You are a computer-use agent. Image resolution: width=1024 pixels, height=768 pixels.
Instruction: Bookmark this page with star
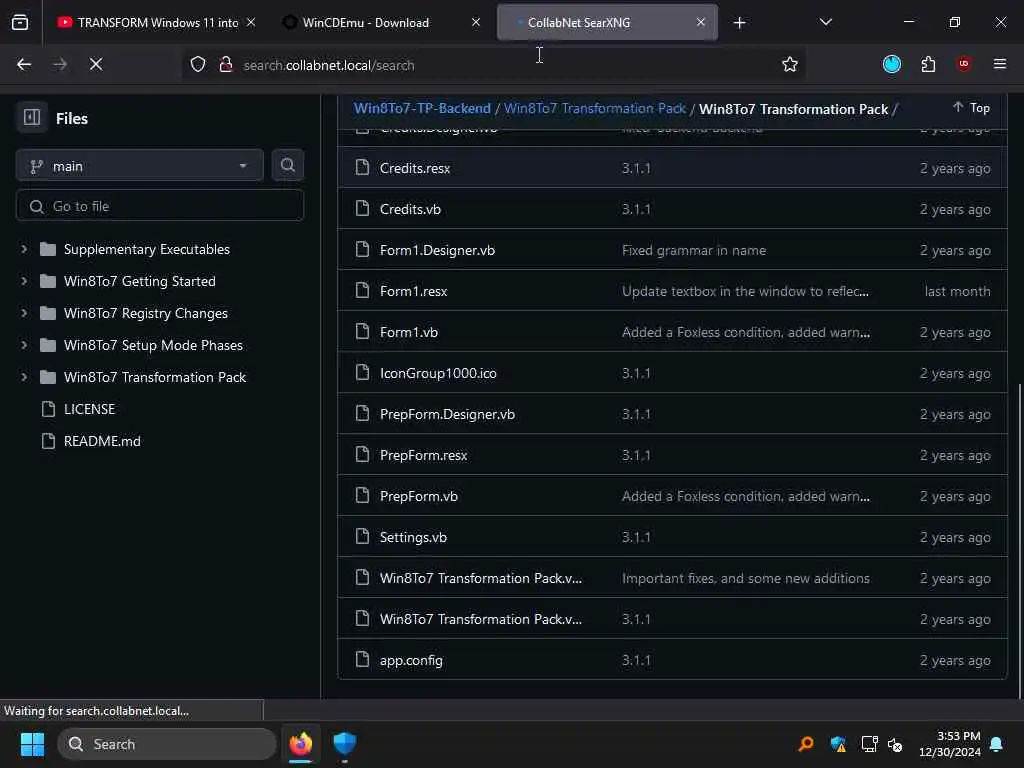(790, 64)
